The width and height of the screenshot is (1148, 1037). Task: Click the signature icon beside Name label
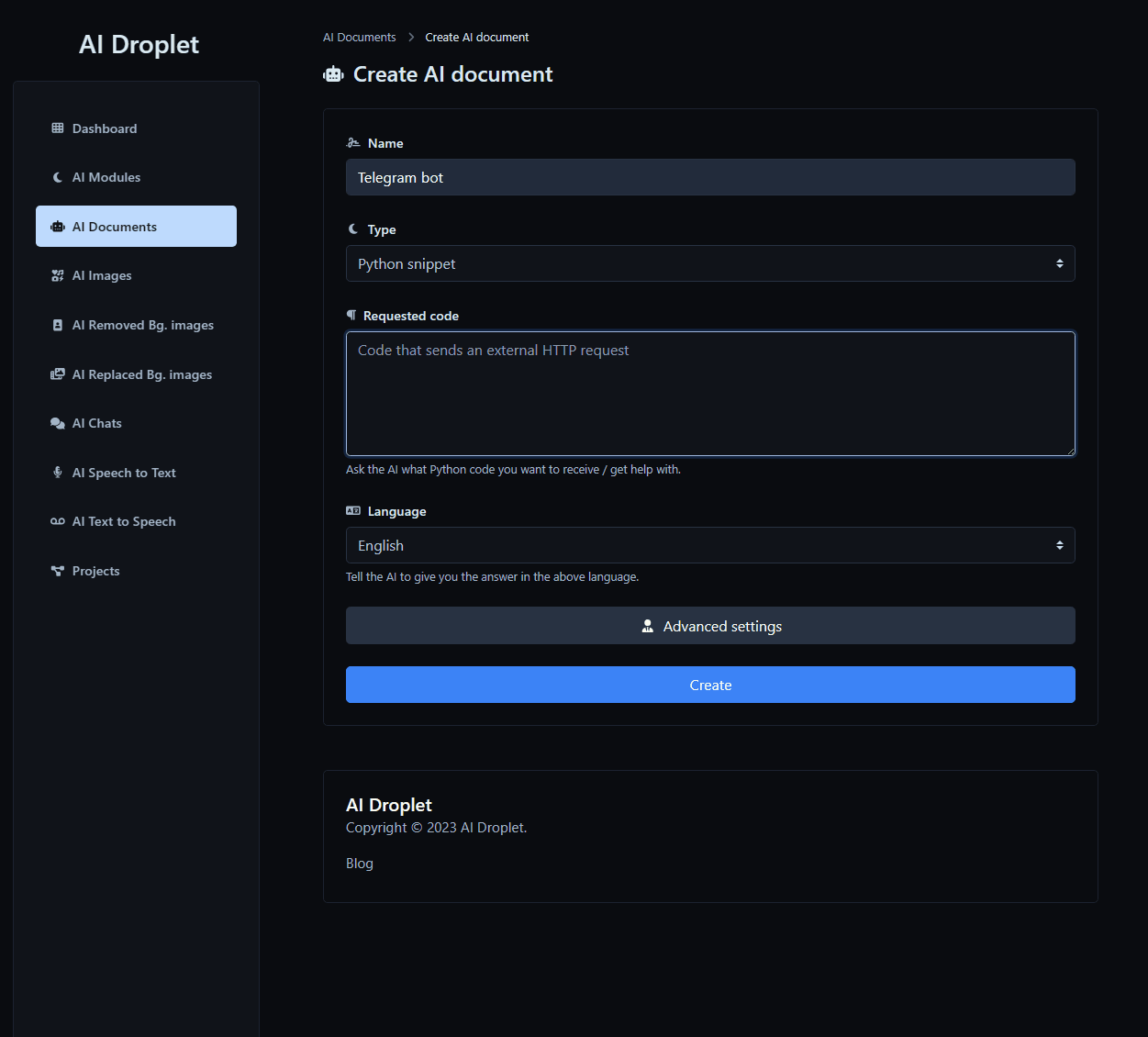(353, 143)
